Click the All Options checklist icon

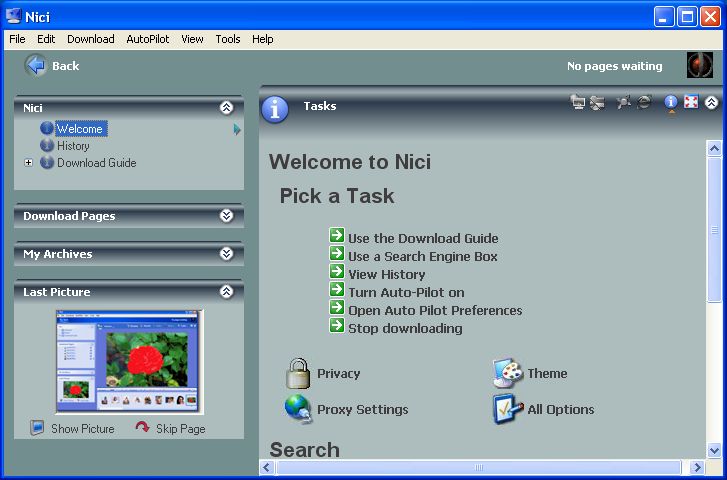point(508,409)
